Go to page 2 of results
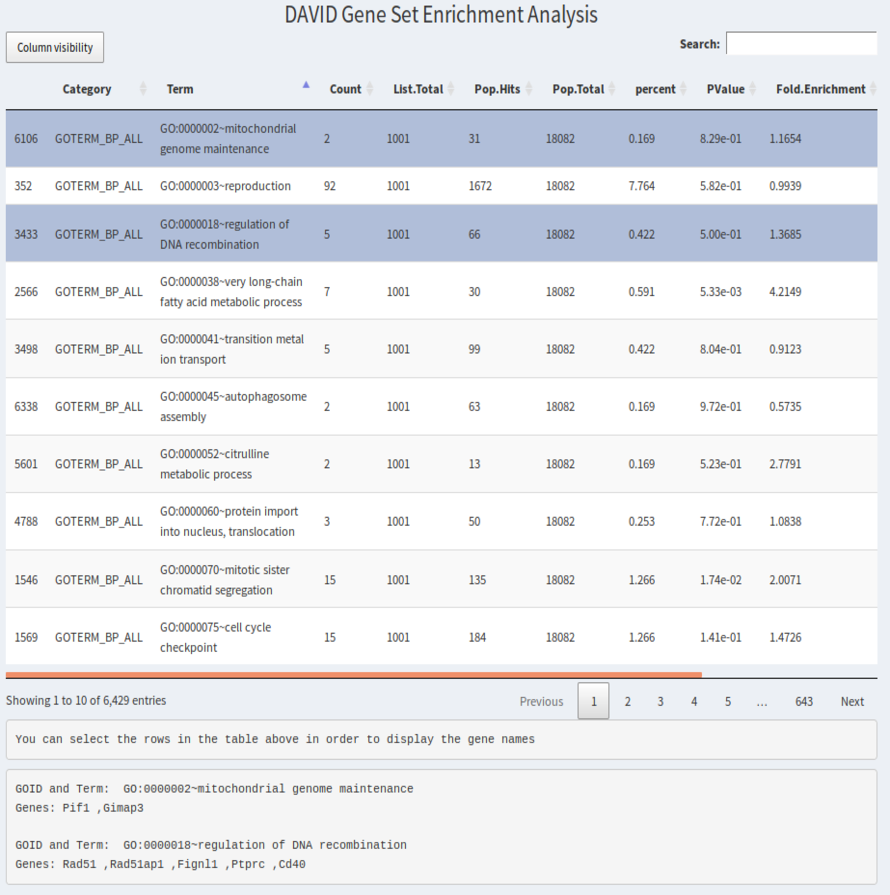 click(x=628, y=701)
